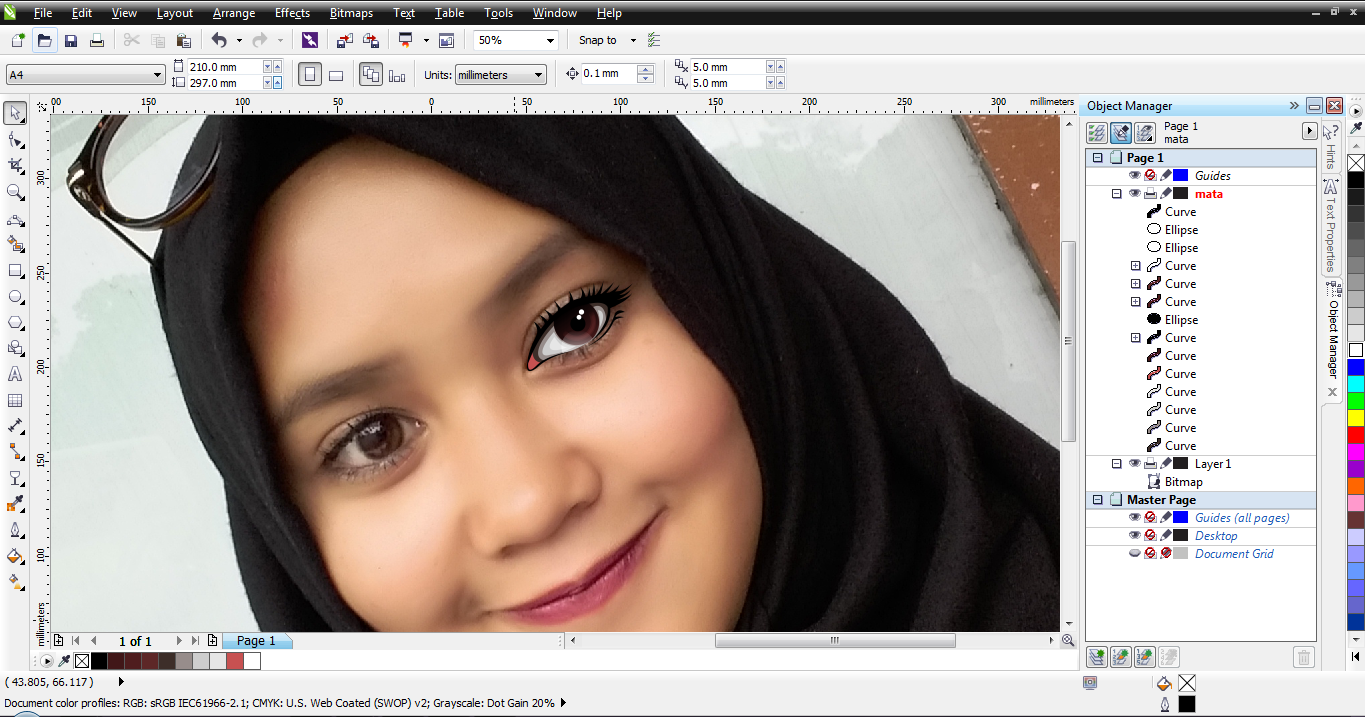Select the Shape tool
This screenshot has width=1365, height=717.
(x=15, y=141)
